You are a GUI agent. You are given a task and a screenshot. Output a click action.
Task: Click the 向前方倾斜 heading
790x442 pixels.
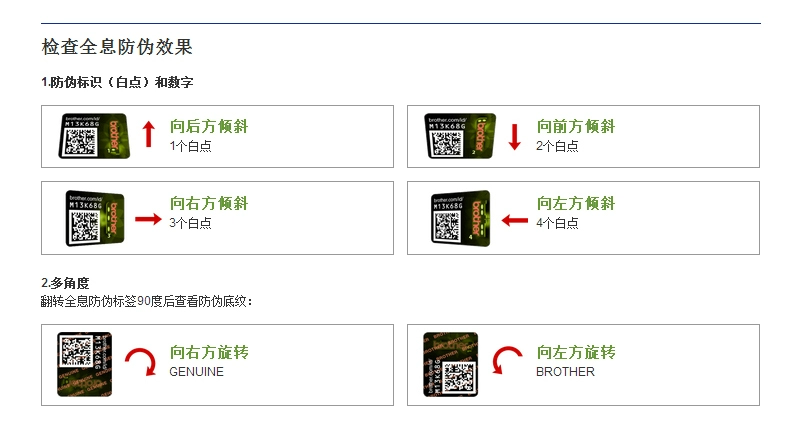coord(576,126)
